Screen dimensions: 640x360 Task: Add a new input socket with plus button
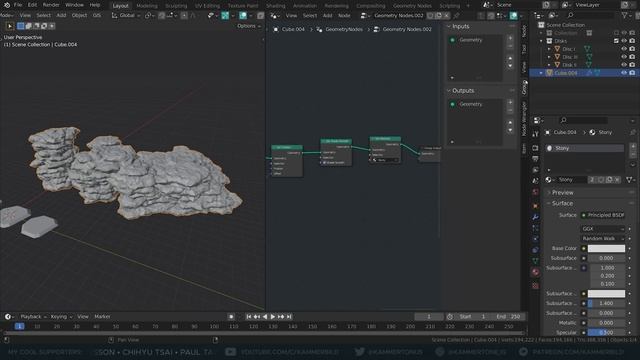pos(510,38)
